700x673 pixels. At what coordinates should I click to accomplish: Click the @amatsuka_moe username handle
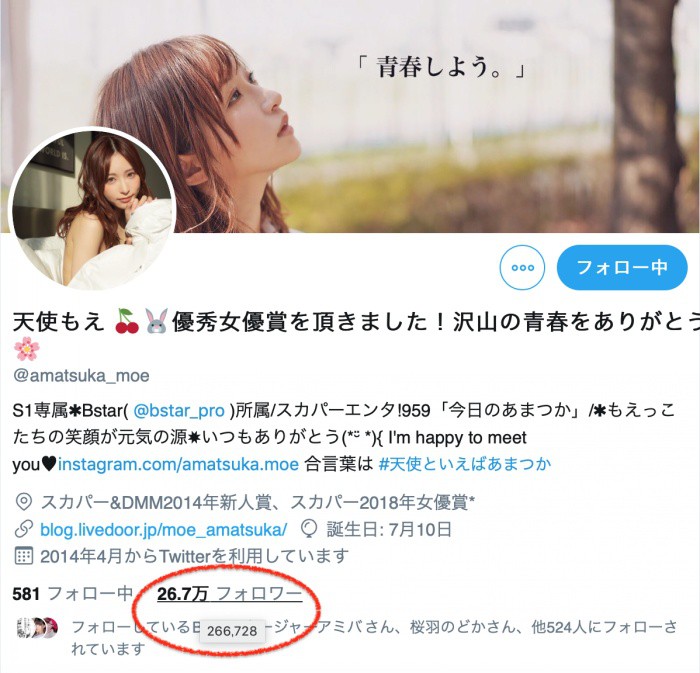(81, 376)
